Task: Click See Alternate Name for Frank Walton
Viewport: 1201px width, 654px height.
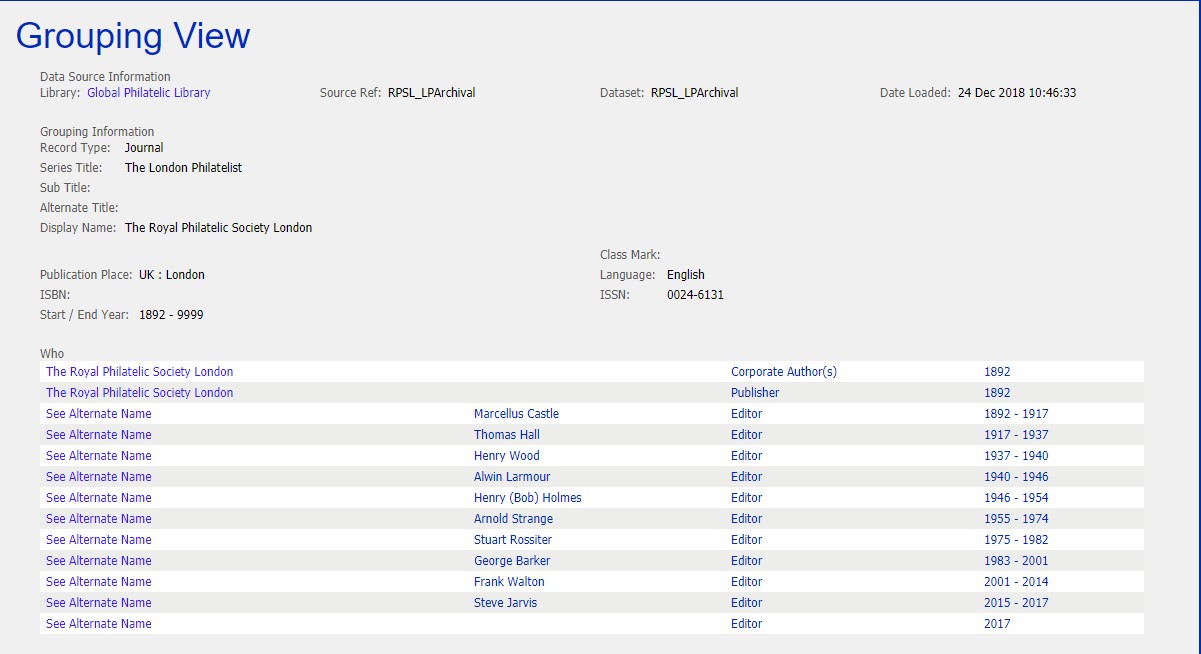Action: click(x=99, y=582)
